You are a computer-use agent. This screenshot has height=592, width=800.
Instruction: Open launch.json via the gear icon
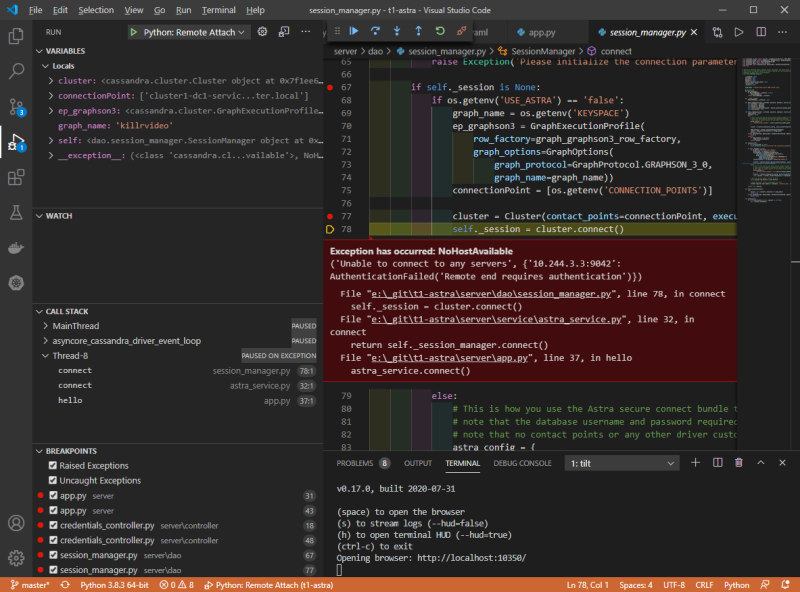tap(262, 32)
